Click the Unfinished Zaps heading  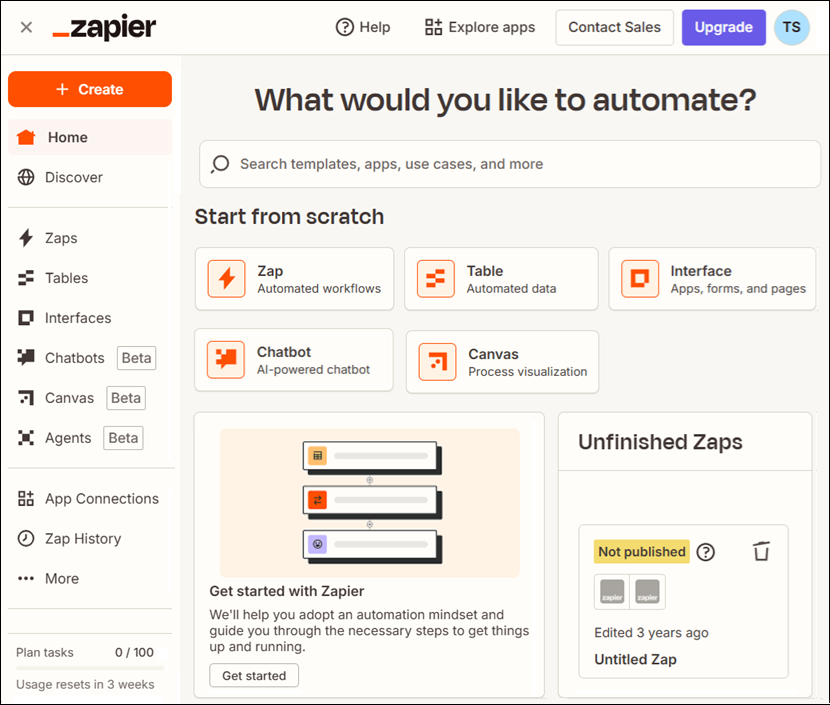point(660,442)
